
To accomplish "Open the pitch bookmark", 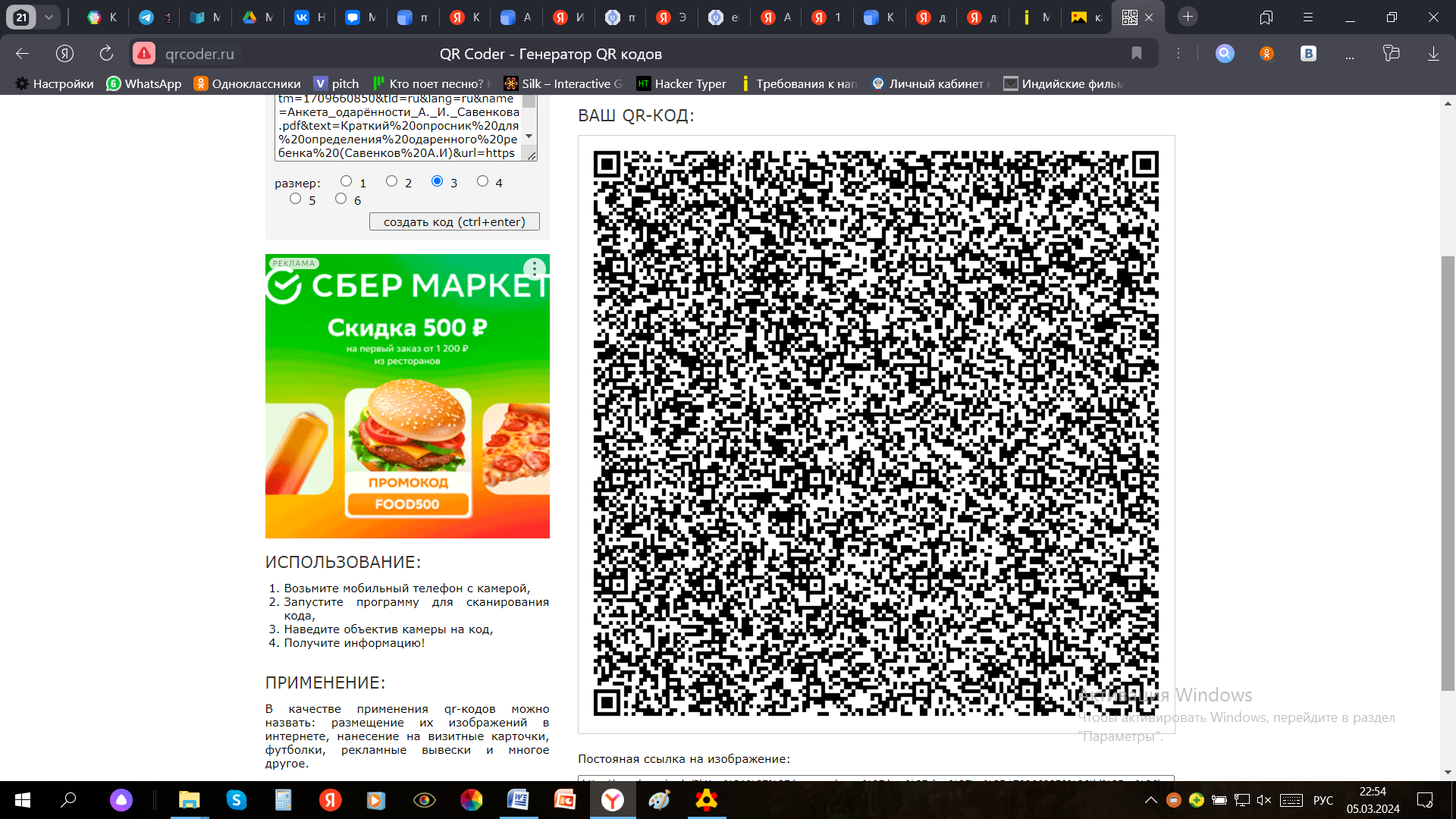I will [337, 83].
